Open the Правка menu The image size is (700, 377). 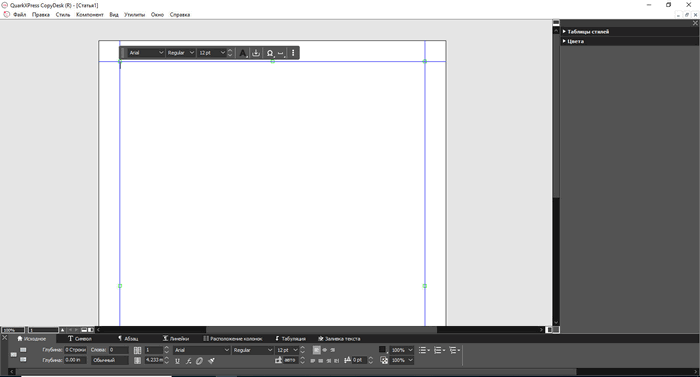coord(41,15)
